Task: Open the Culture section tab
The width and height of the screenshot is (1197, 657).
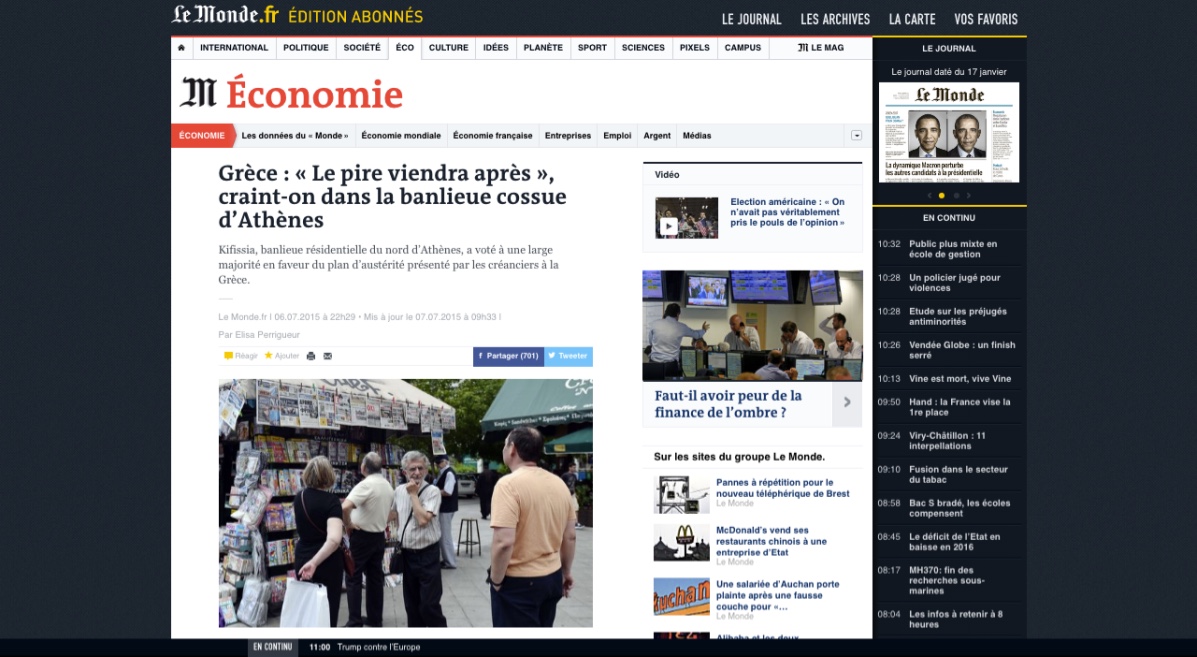Action: 448,47
